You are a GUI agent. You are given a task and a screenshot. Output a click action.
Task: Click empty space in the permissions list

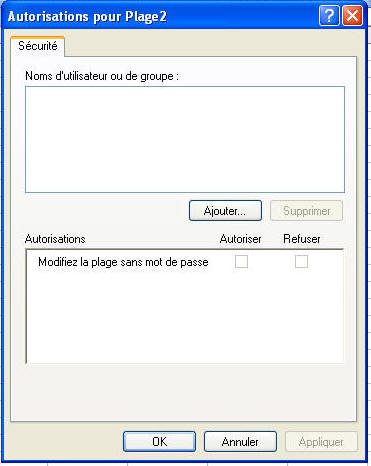click(x=185, y=320)
